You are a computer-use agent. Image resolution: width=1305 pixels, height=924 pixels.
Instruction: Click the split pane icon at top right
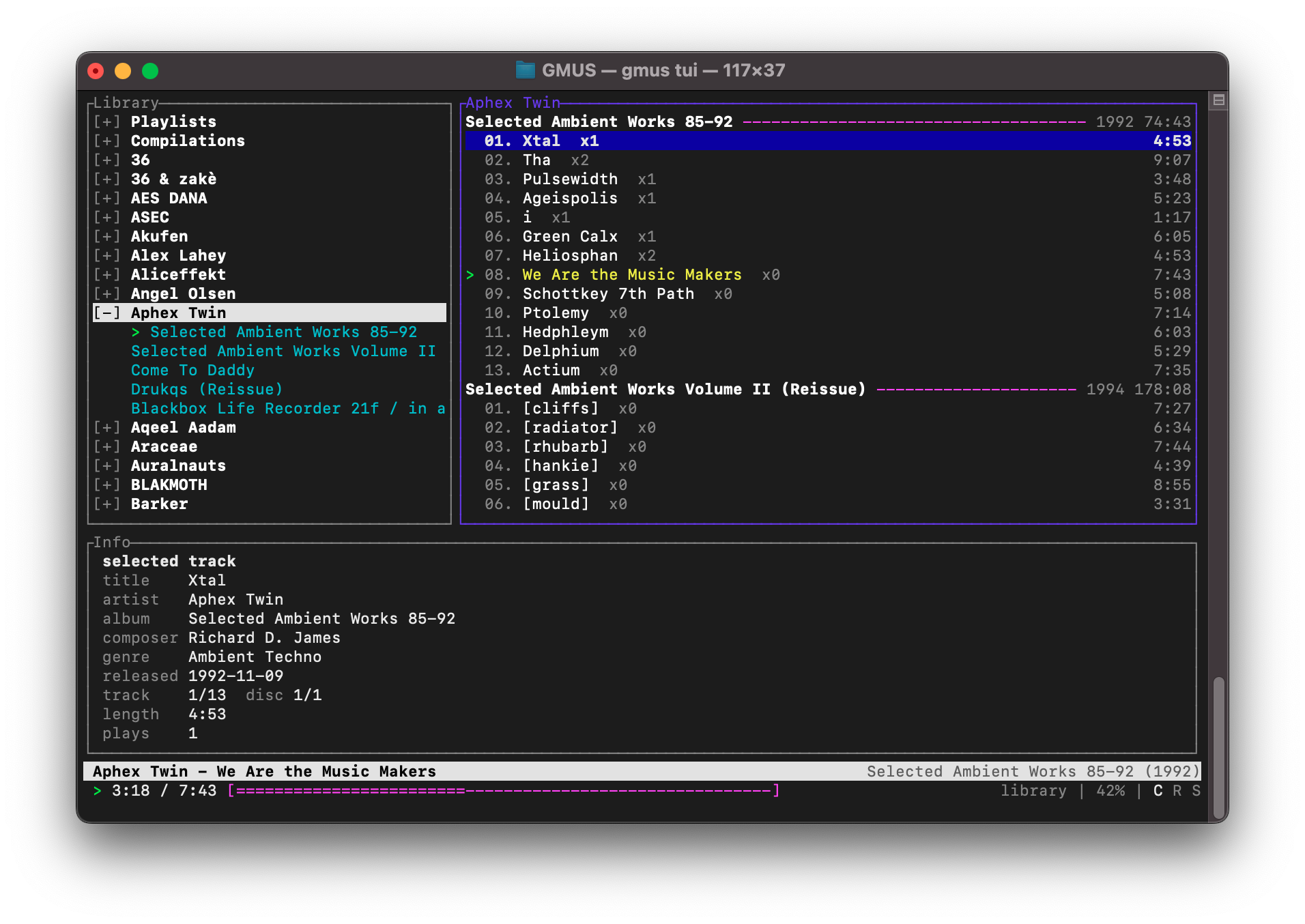pos(1218,100)
